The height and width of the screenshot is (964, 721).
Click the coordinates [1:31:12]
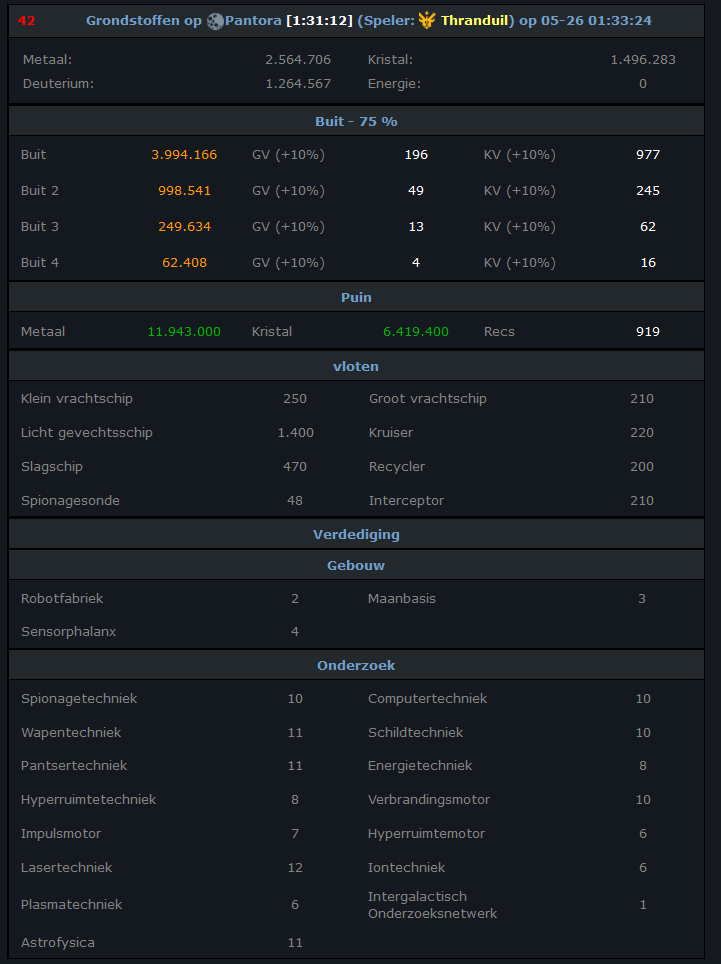click(x=320, y=20)
